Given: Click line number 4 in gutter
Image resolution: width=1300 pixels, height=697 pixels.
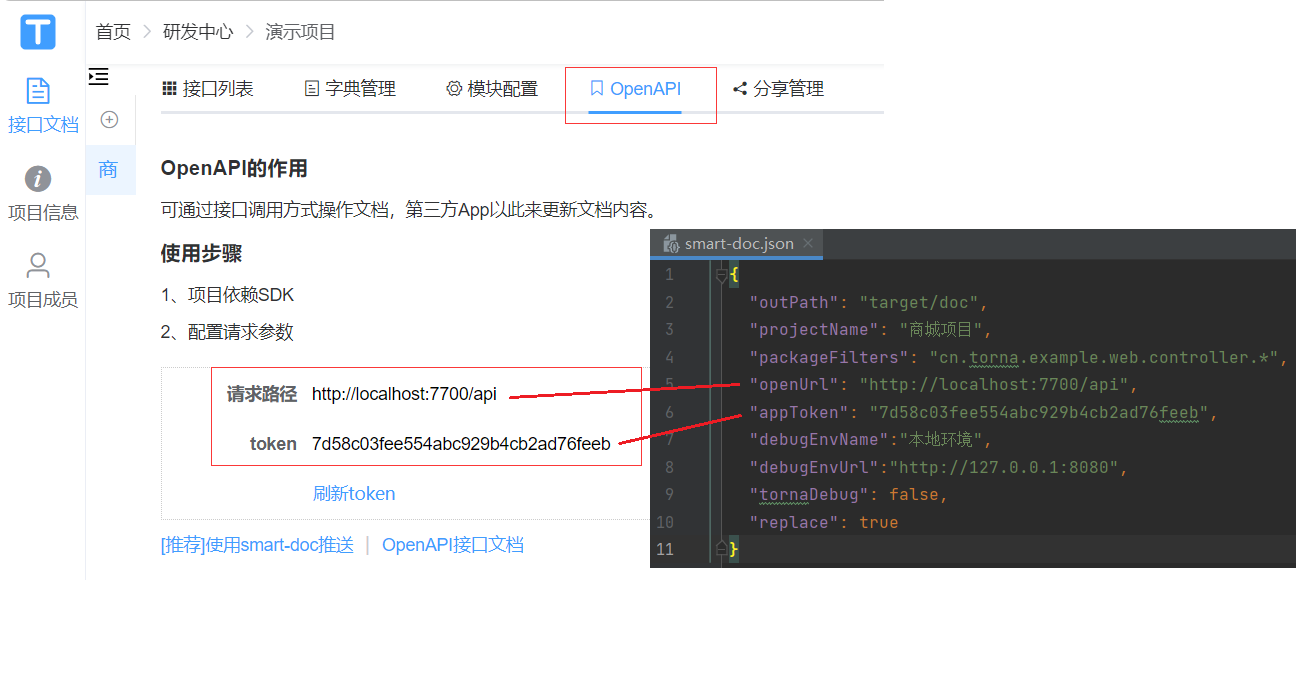Looking at the screenshot, I should 669,357.
